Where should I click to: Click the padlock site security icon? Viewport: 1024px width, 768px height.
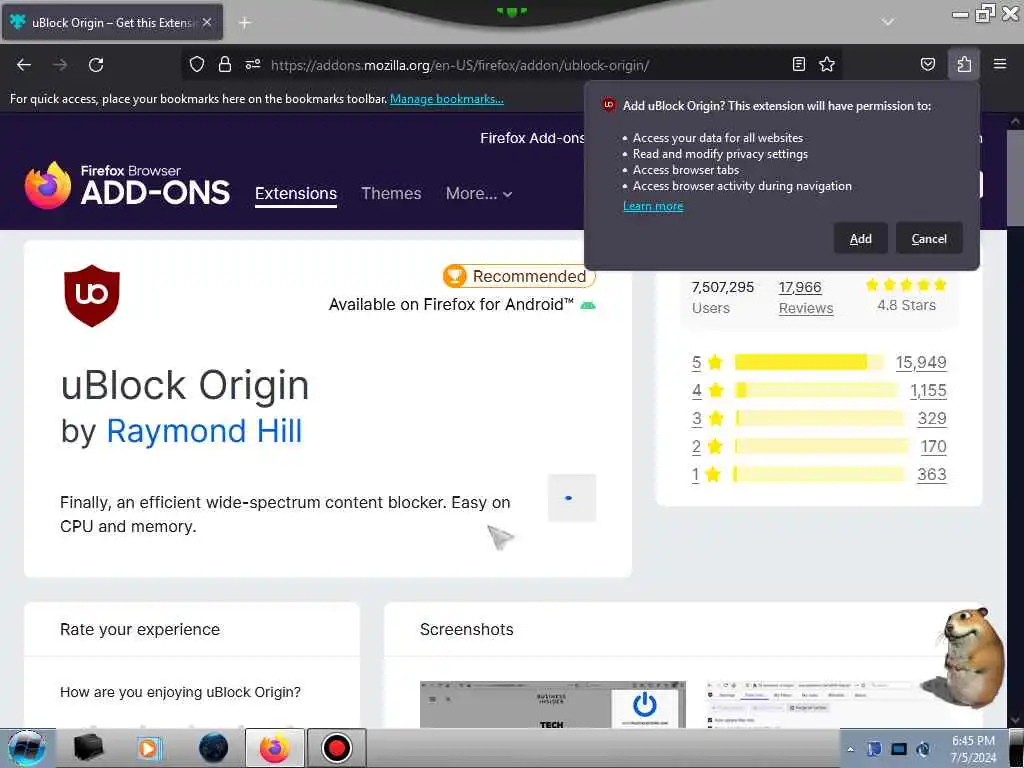[x=225, y=64]
